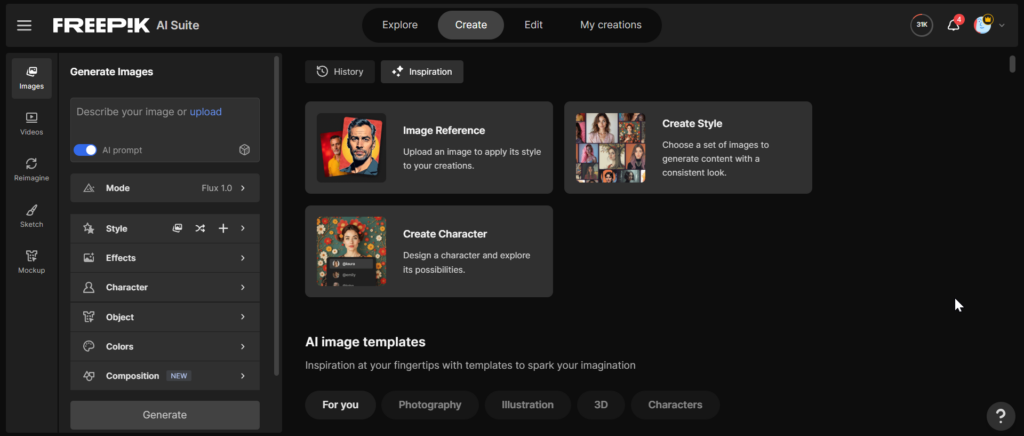Image resolution: width=1024 pixels, height=436 pixels.
Task: Open the Reimagine tool
Action: tap(32, 168)
